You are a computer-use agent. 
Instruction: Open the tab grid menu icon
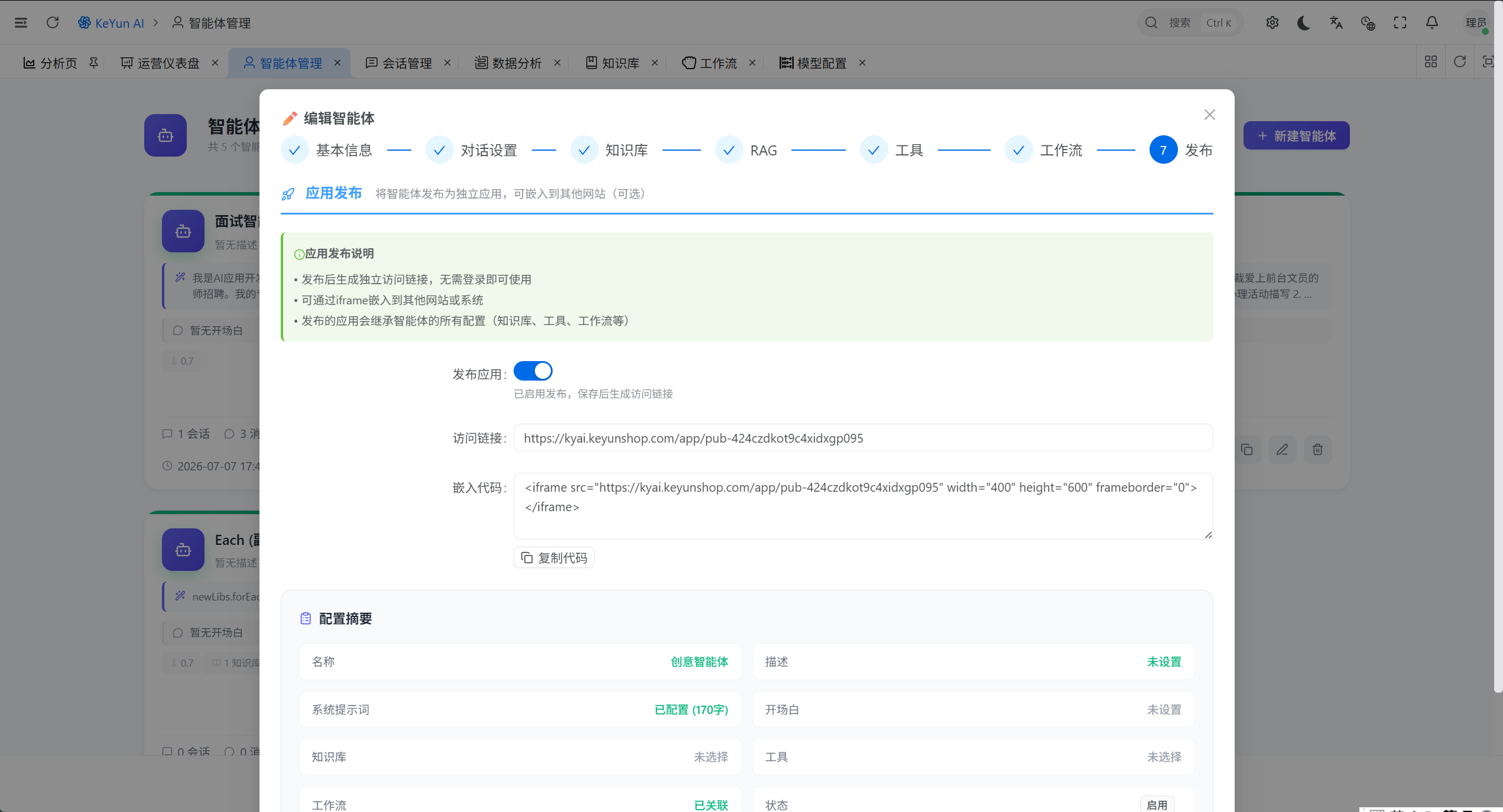tap(1431, 61)
